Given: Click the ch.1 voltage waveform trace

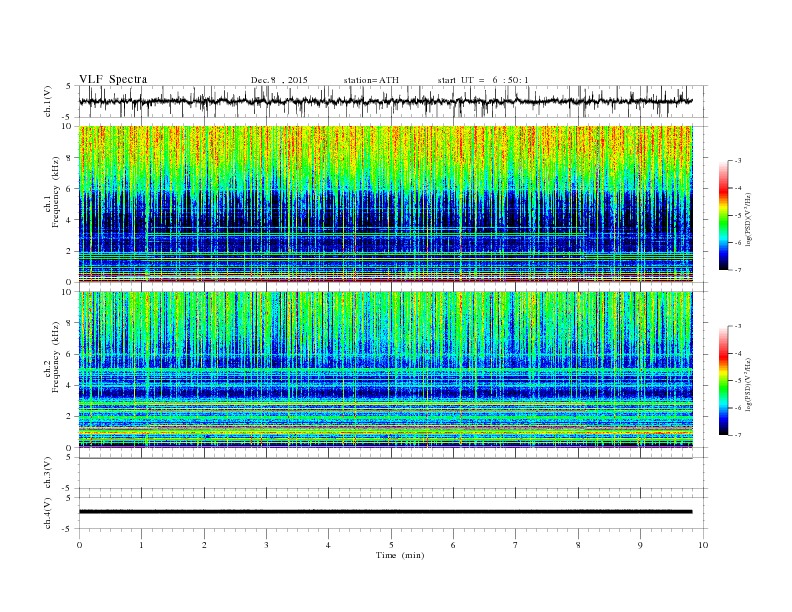Looking at the screenshot, I should [385, 101].
